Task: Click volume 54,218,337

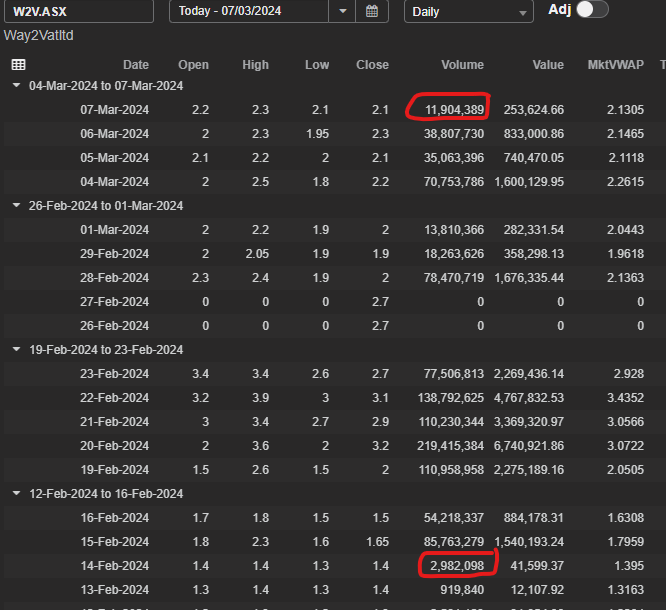Action: (x=454, y=518)
